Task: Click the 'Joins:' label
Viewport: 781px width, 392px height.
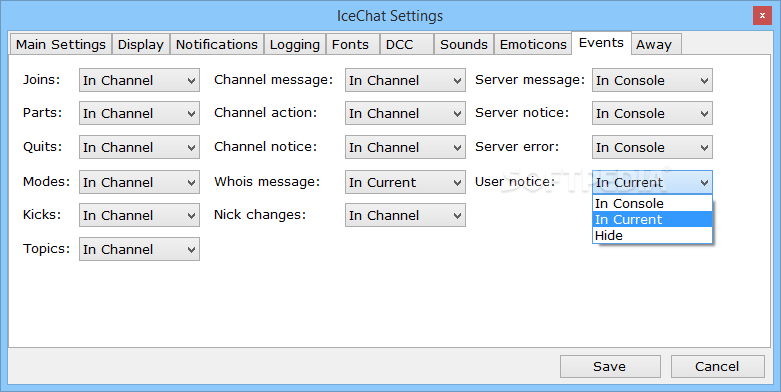Action: 41,80
